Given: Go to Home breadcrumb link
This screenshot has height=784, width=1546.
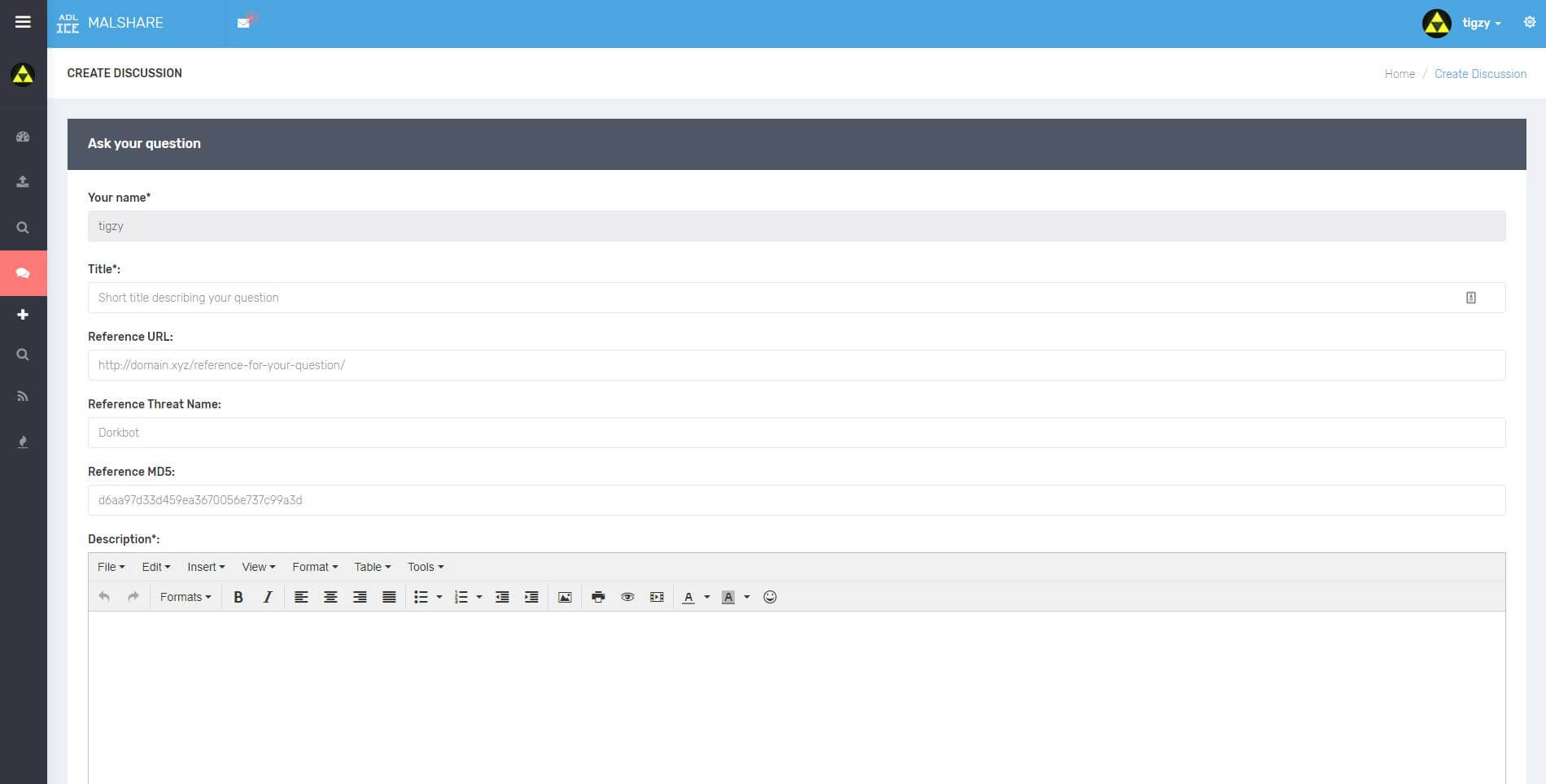Looking at the screenshot, I should 1400,74.
